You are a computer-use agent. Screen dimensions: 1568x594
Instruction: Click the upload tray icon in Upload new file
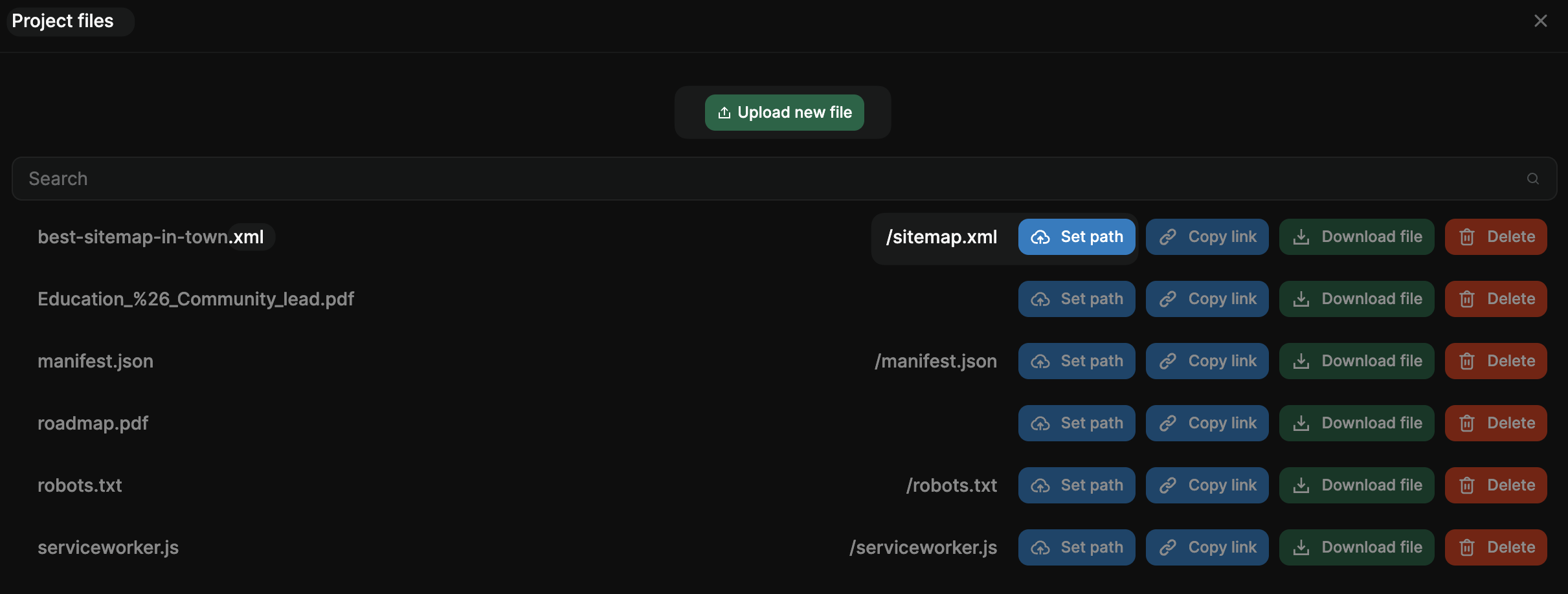724,112
